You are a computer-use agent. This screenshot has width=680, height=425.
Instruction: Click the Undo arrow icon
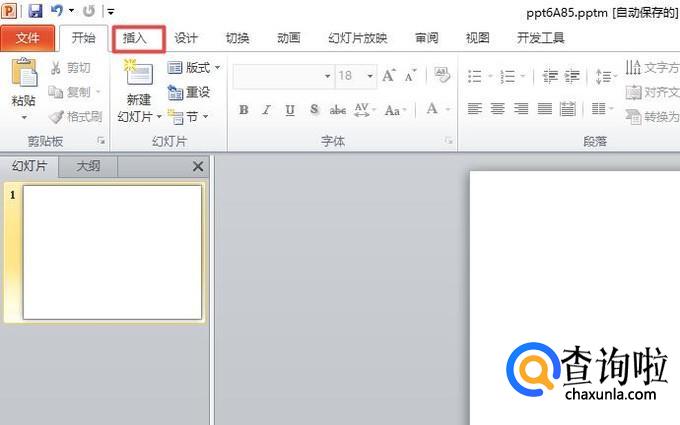tap(57, 10)
